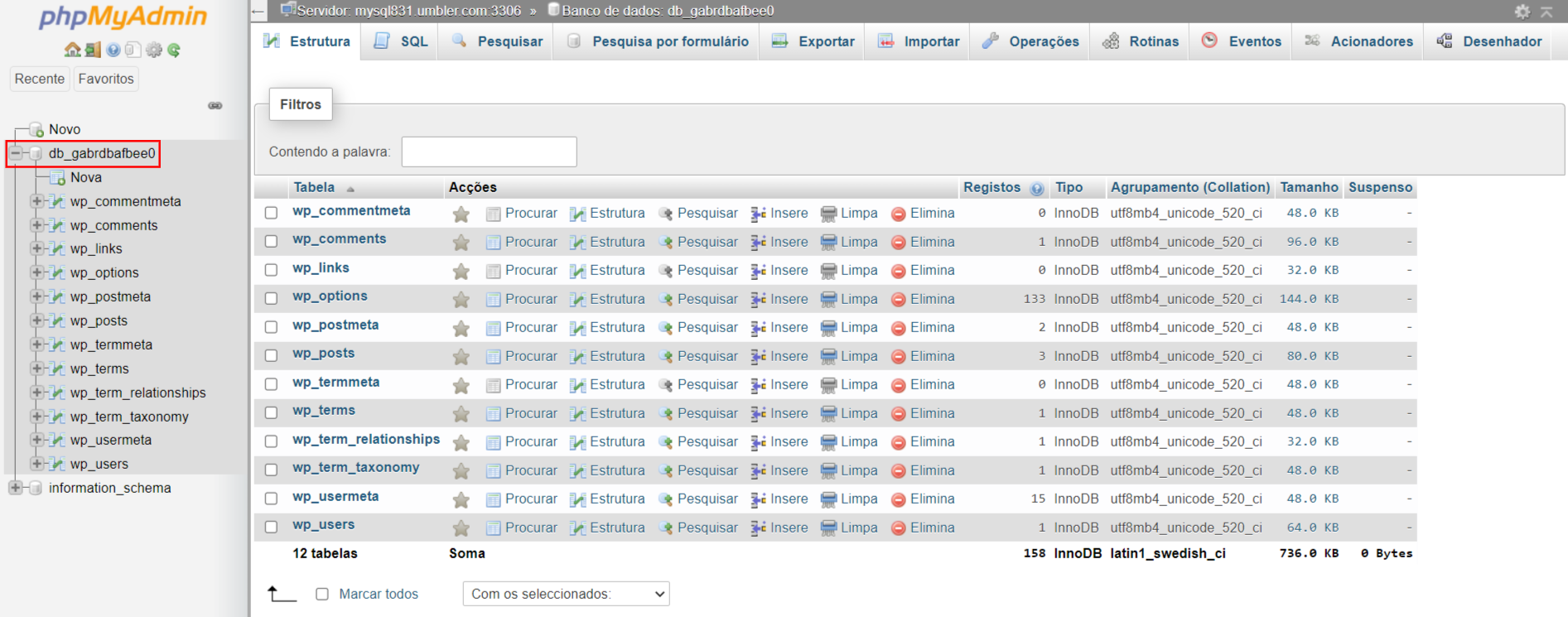The width and height of the screenshot is (1568, 617).
Task: Expand the information_schema database node
Action: point(16,488)
